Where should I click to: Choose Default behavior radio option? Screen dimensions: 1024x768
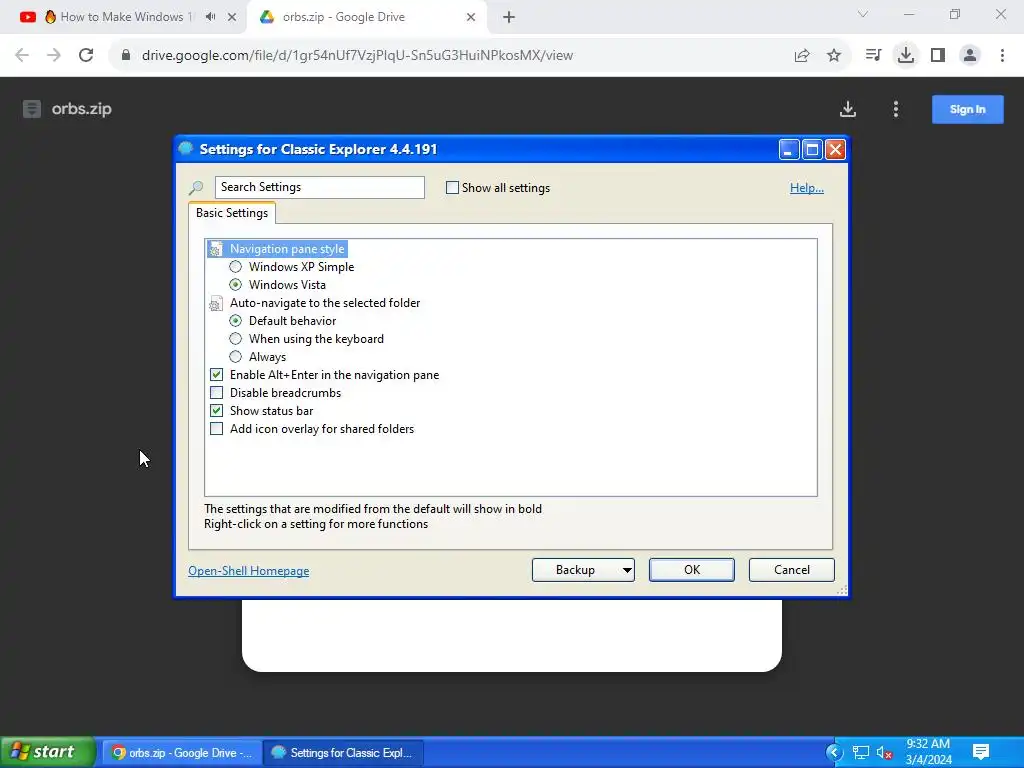click(x=235, y=321)
